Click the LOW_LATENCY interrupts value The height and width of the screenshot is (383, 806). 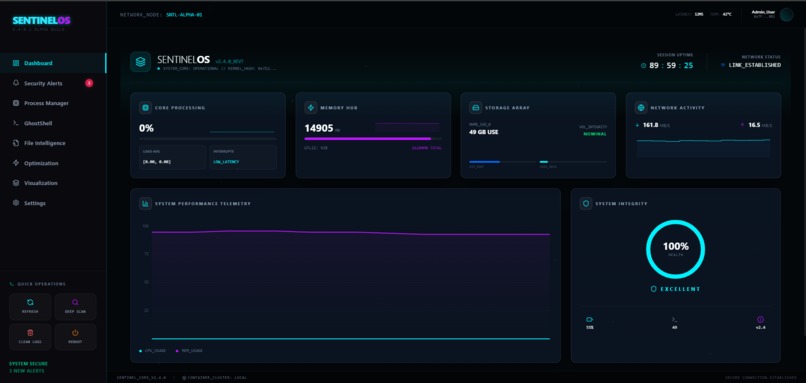pos(226,161)
